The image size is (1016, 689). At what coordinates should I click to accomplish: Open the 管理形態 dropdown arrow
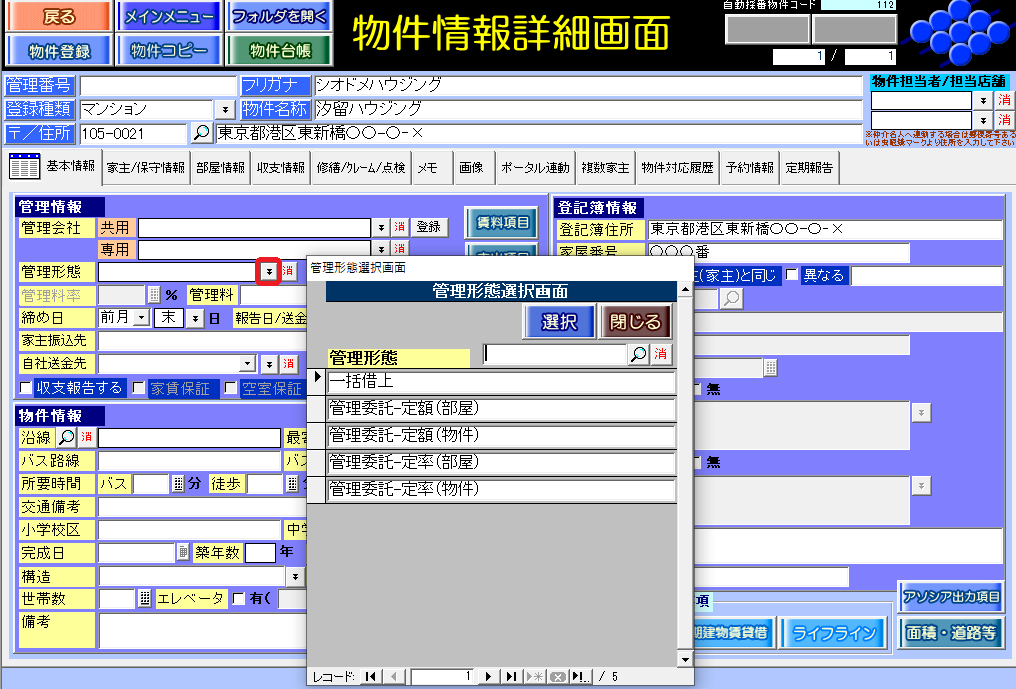[x=267, y=270]
